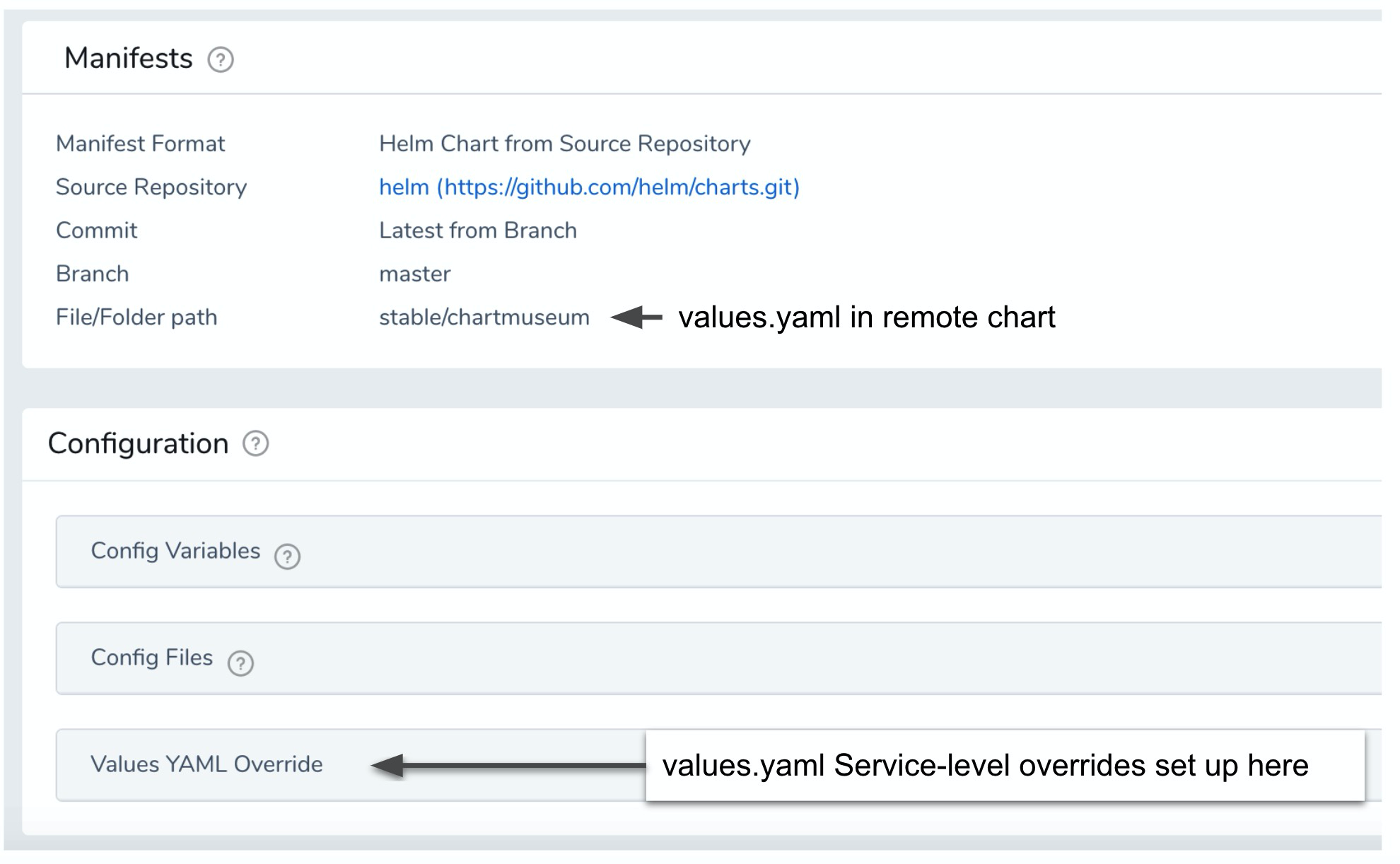Click the Latest from Branch commit value
1400x864 pixels.
(x=478, y=230)
